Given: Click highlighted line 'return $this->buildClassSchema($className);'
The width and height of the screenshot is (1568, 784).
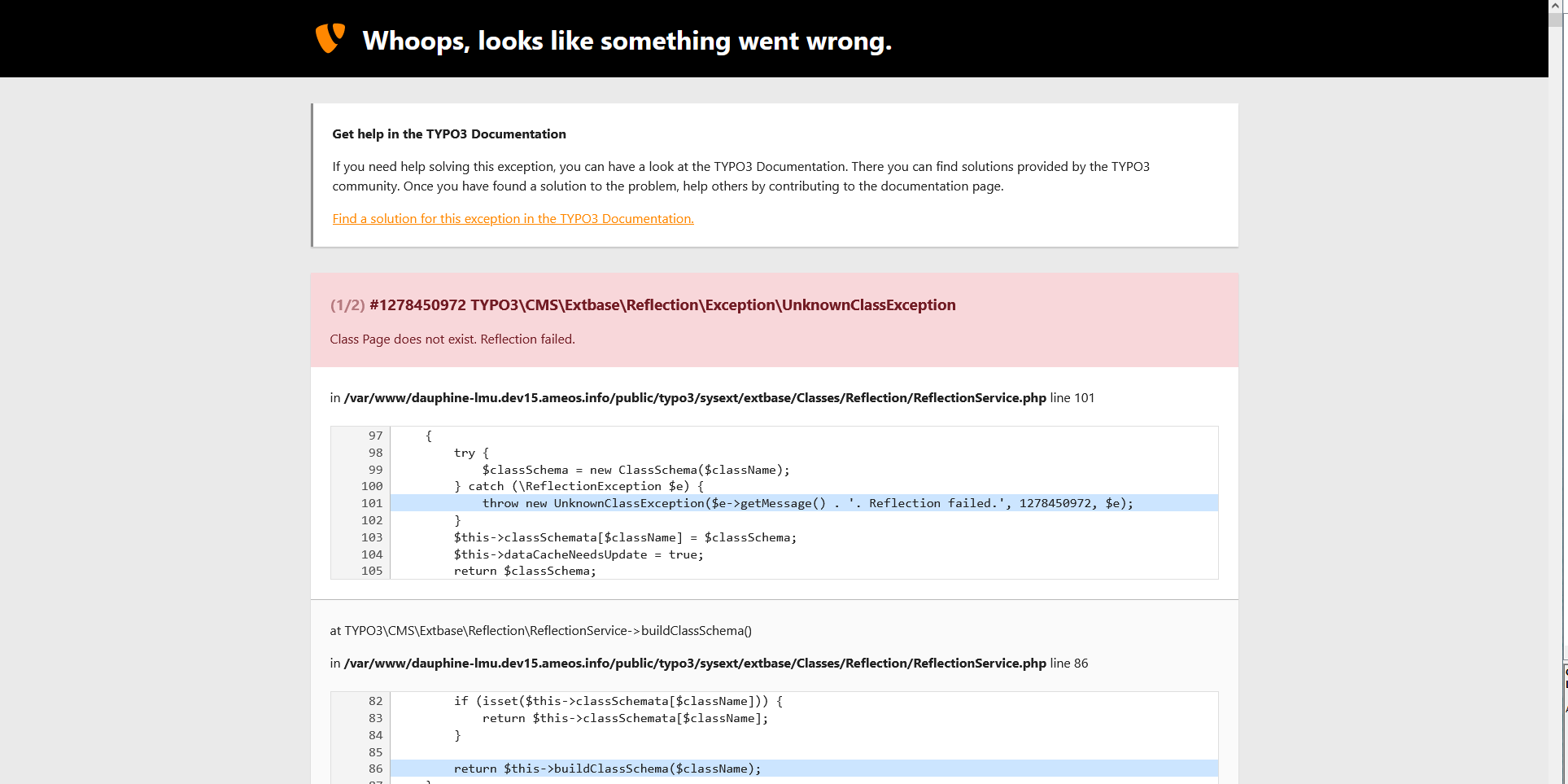Looking at the screenshot, I should click(804, 769).
